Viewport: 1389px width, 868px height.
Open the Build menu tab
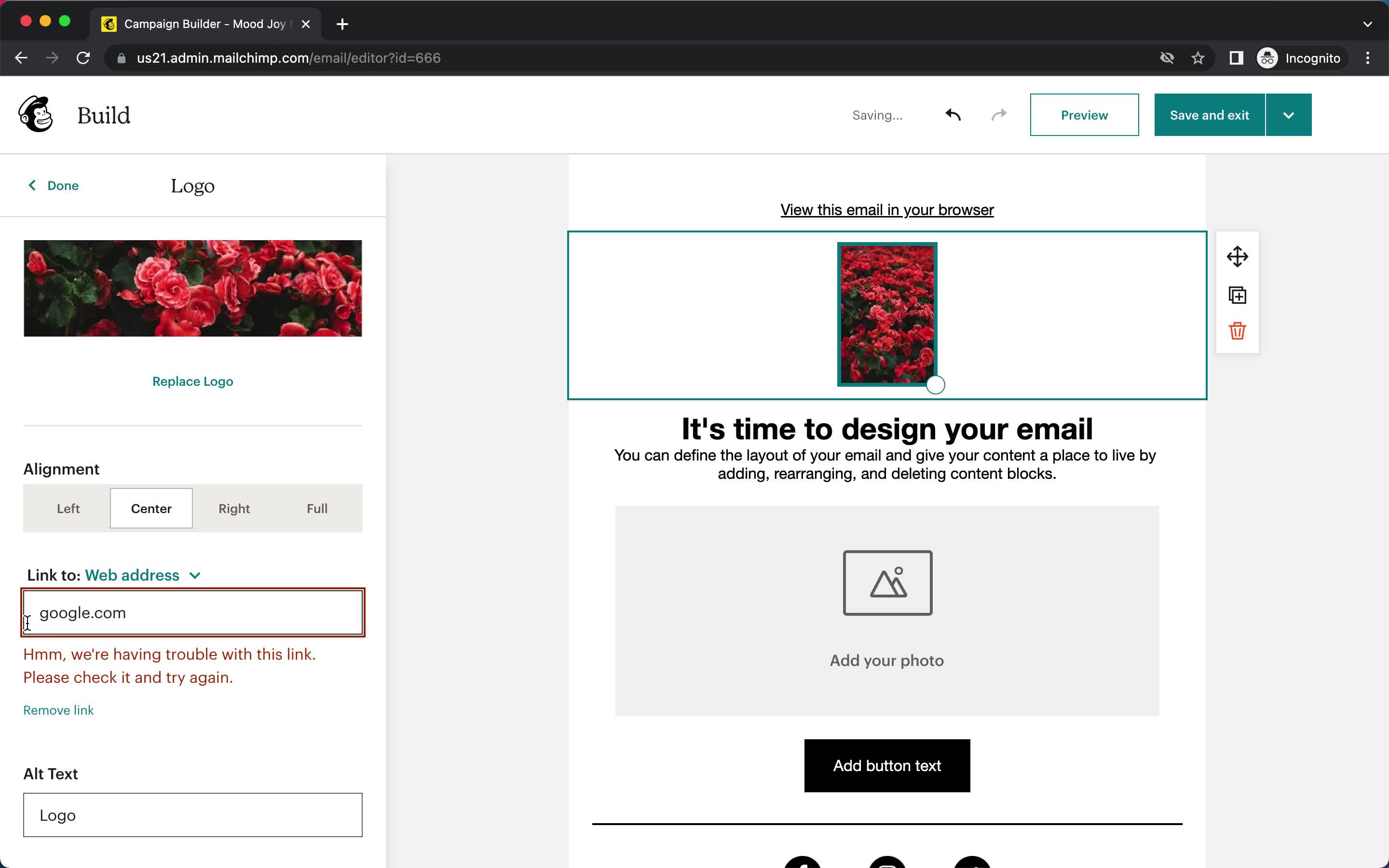click(103, 115)
